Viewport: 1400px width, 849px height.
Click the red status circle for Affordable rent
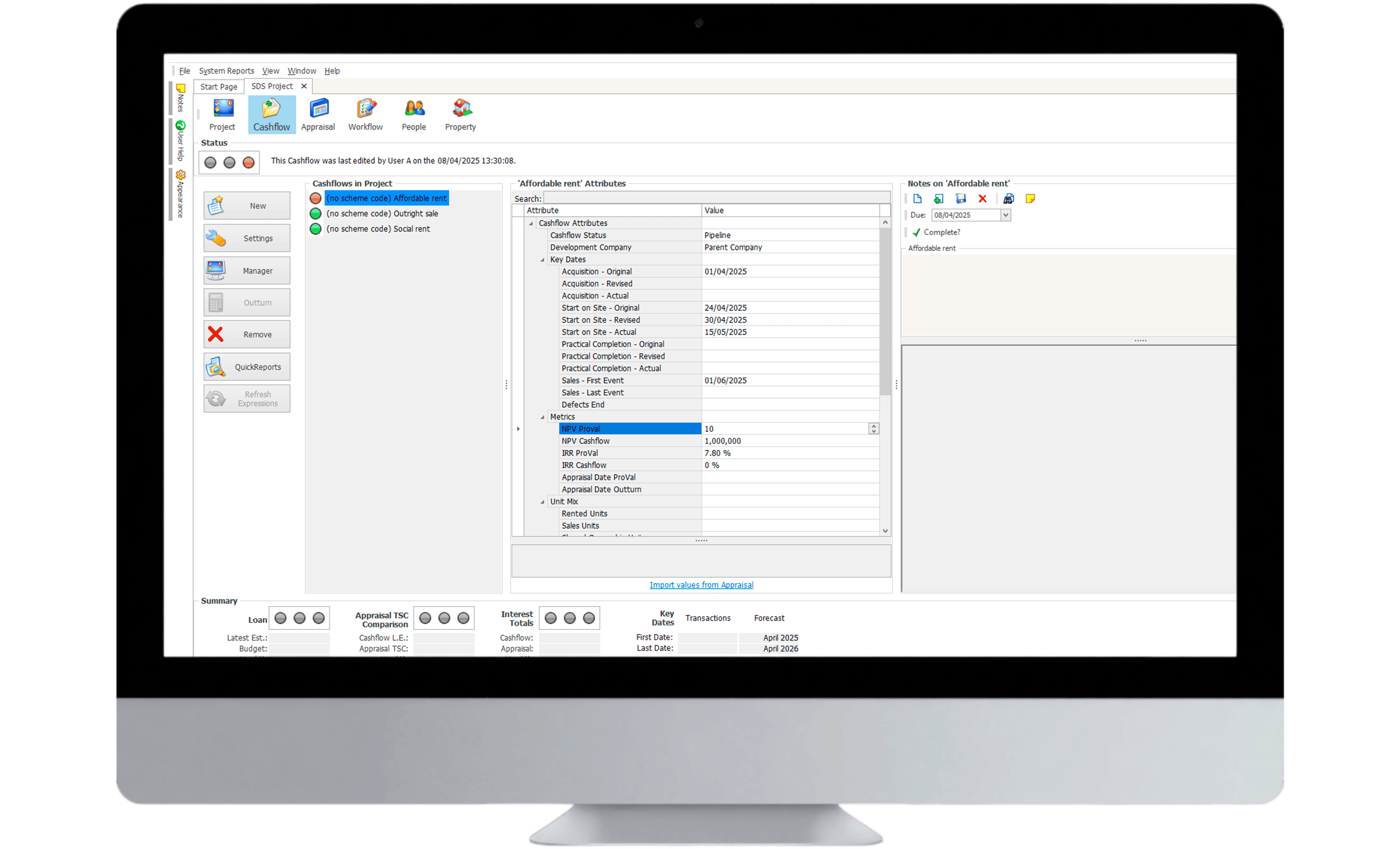(x=316, y=198)
